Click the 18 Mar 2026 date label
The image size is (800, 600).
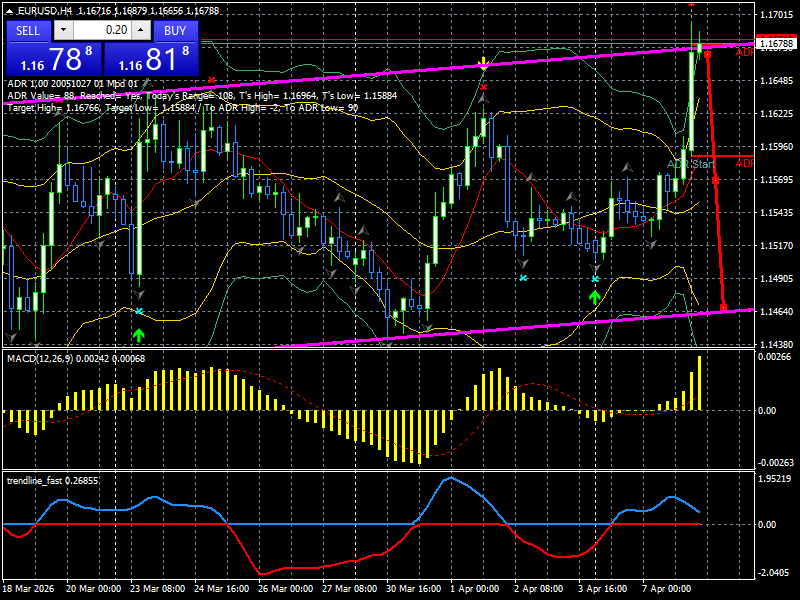point(28,589)
